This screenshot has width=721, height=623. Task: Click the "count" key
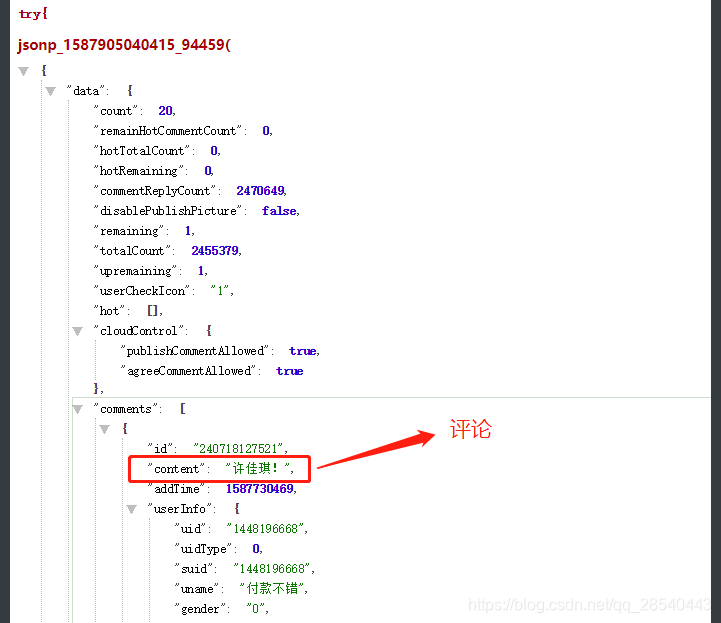point(116,111)
